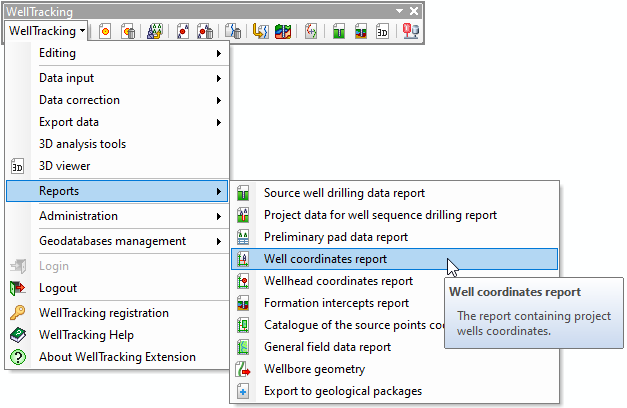
Task: Click the Formation intercepts report icon
Action: (243, 303)
